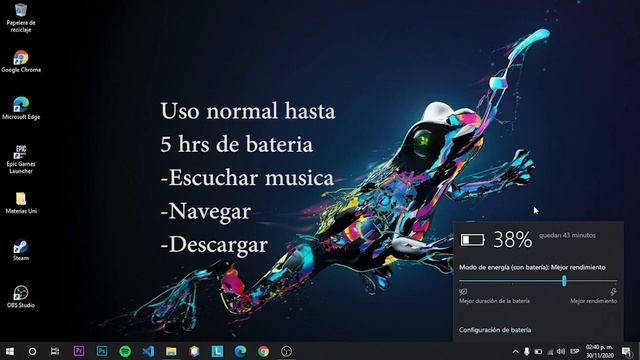This screenshot has width=640, height=360.
Task: Open the clock showing 02:40 p. m.
Action: coord(600,351)
